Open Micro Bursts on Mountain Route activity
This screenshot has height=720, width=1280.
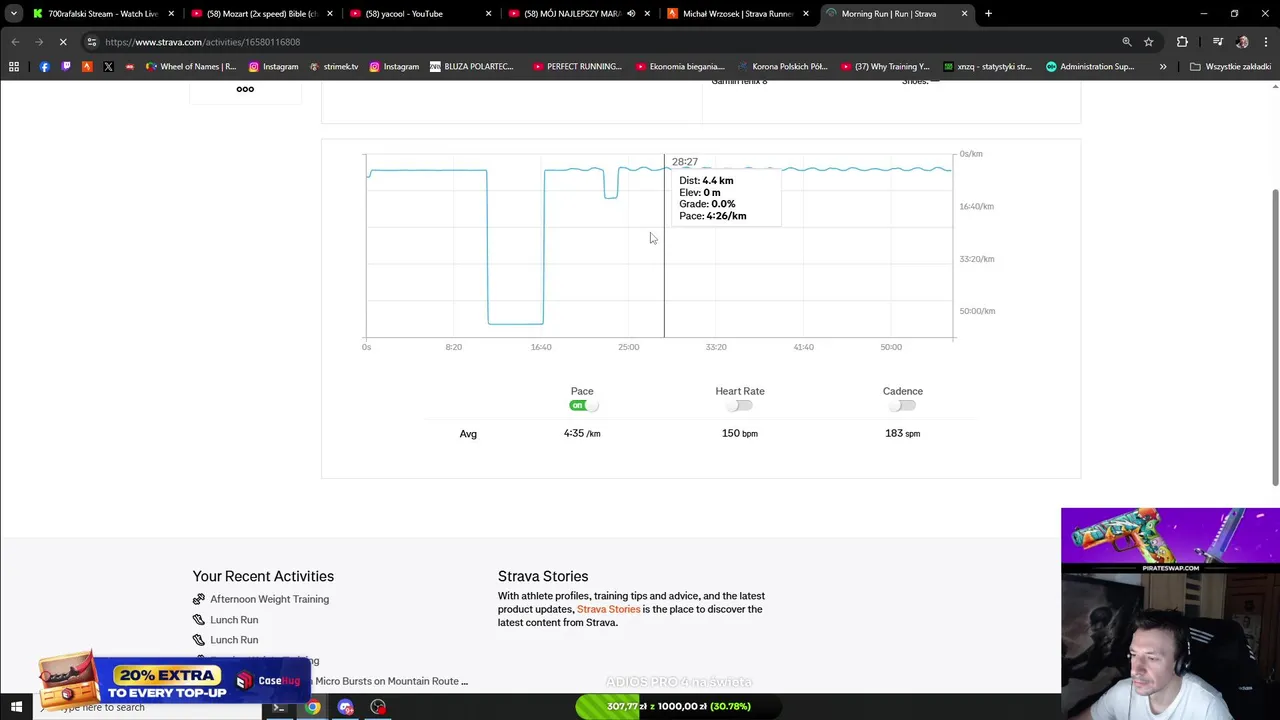click(391, 681)
